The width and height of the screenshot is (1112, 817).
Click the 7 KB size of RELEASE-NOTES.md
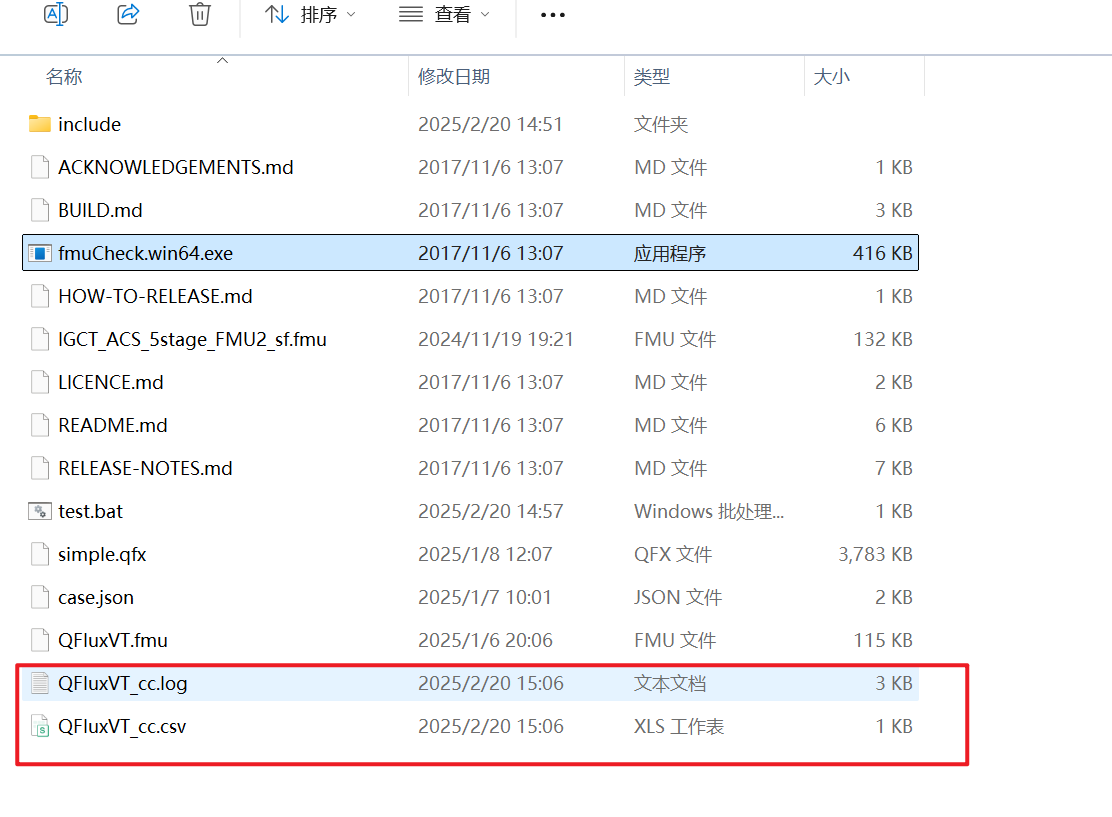894,469
